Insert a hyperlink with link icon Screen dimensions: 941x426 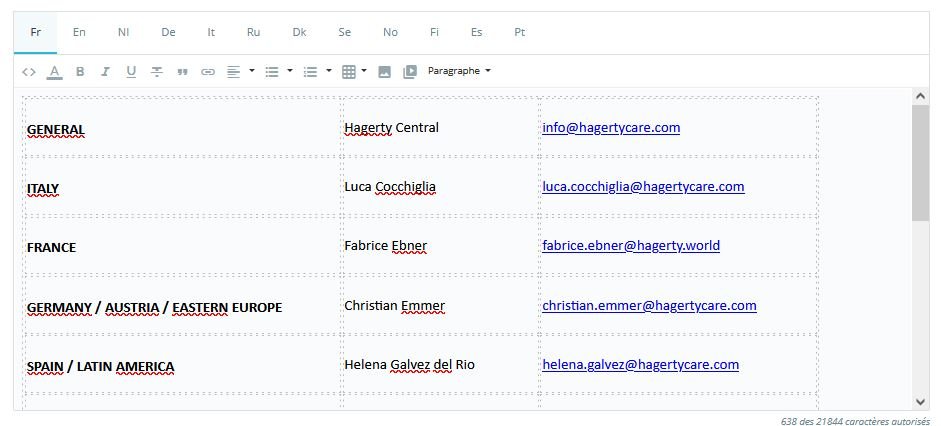point(208,72)
